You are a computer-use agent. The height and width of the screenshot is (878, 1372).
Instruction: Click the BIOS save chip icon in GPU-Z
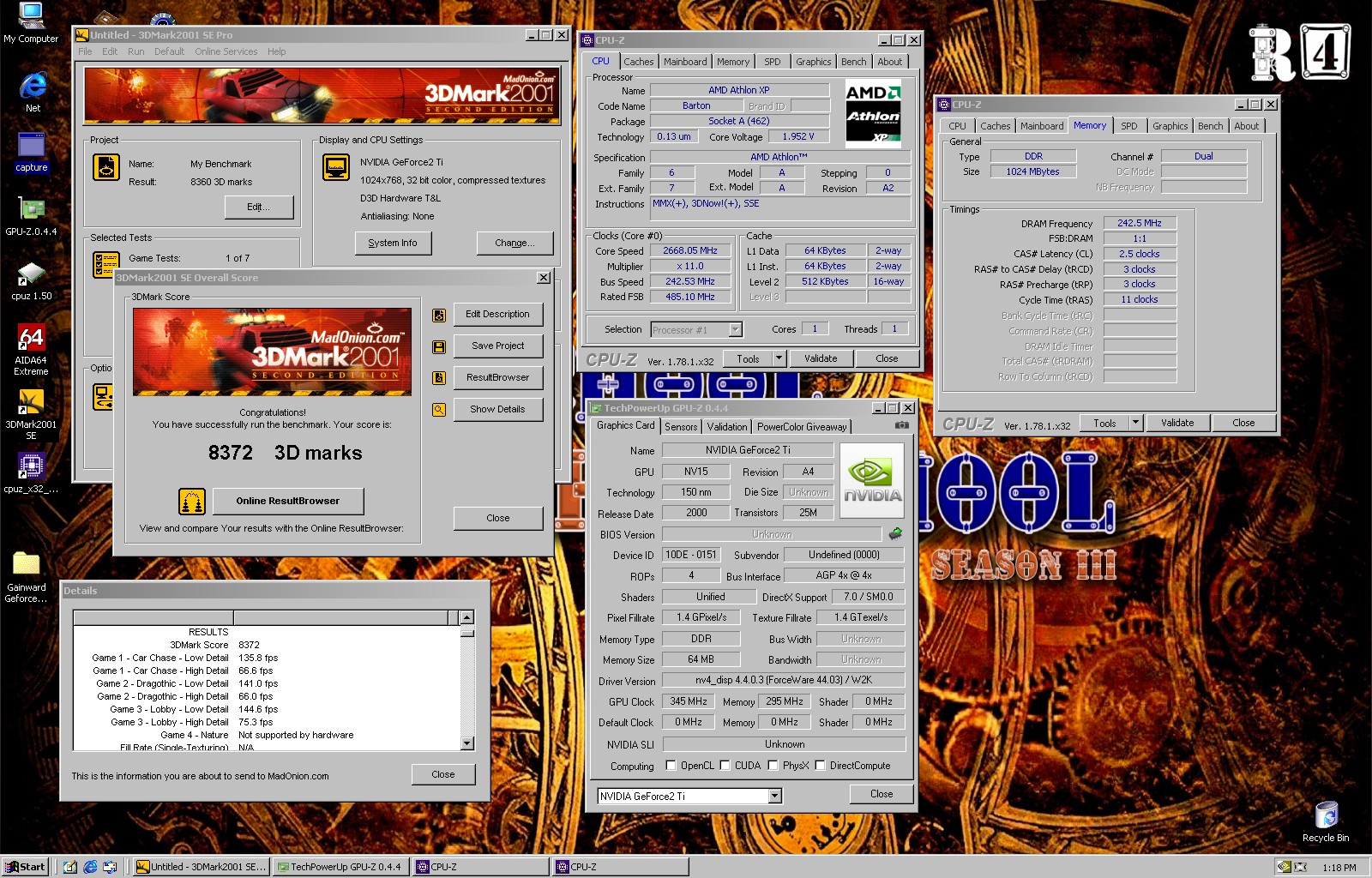tap(895, 533)
